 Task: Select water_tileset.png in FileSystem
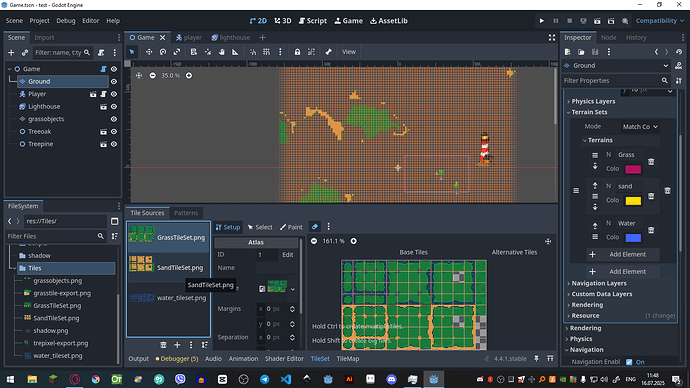(58, 355)
